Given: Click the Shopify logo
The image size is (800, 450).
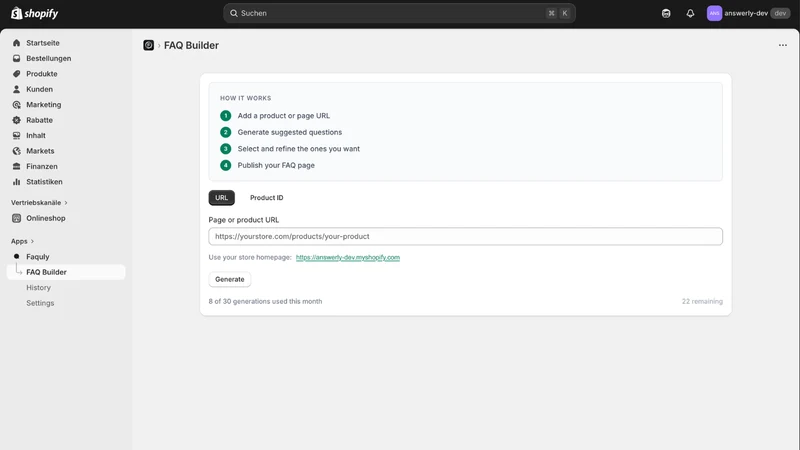Looking at the screenshot, I should (x=35, y=13).
